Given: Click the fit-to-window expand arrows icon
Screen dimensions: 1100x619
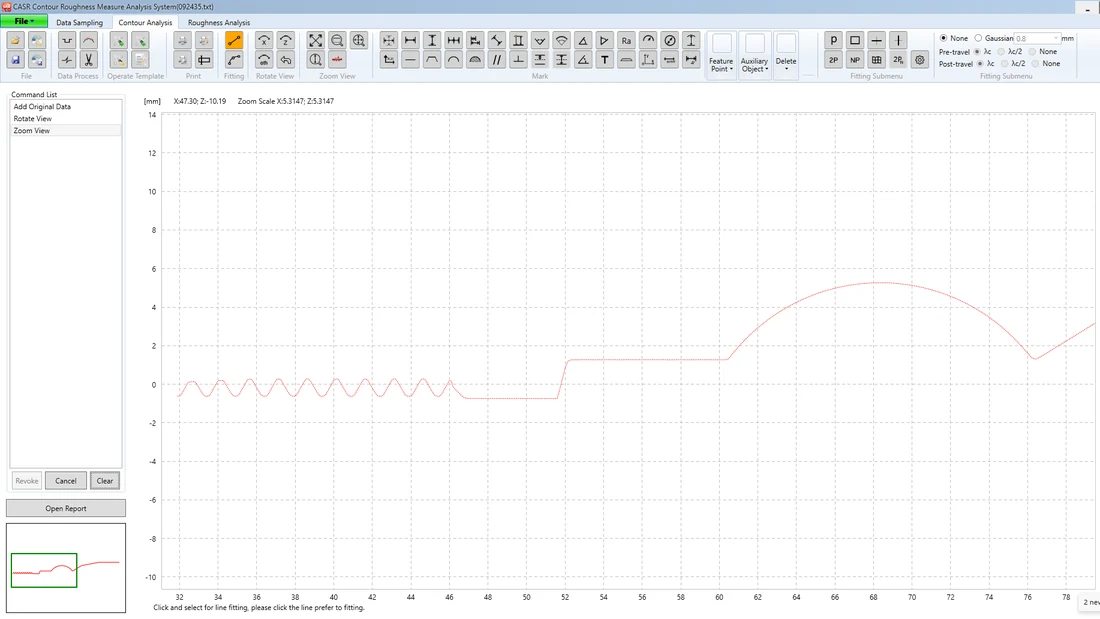Looking at the screenshot, I should coord(316,41).
